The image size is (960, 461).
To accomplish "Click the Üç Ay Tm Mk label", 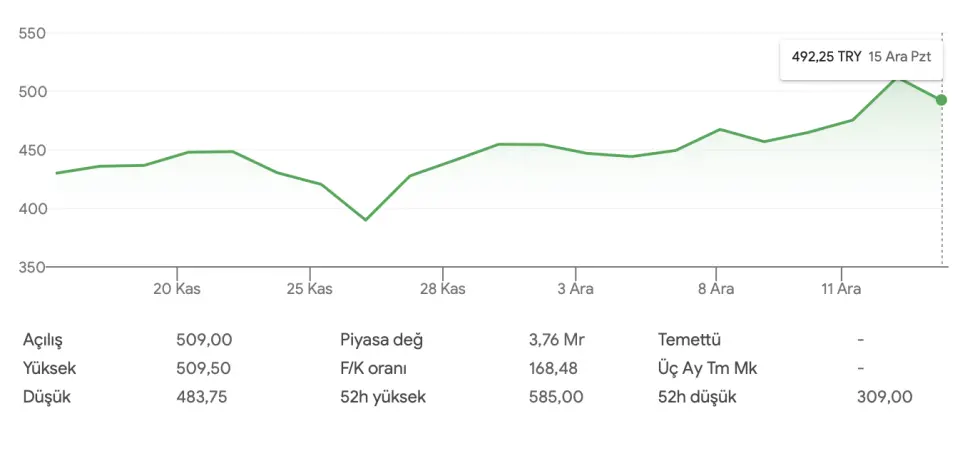I will [x=708, y=368].
